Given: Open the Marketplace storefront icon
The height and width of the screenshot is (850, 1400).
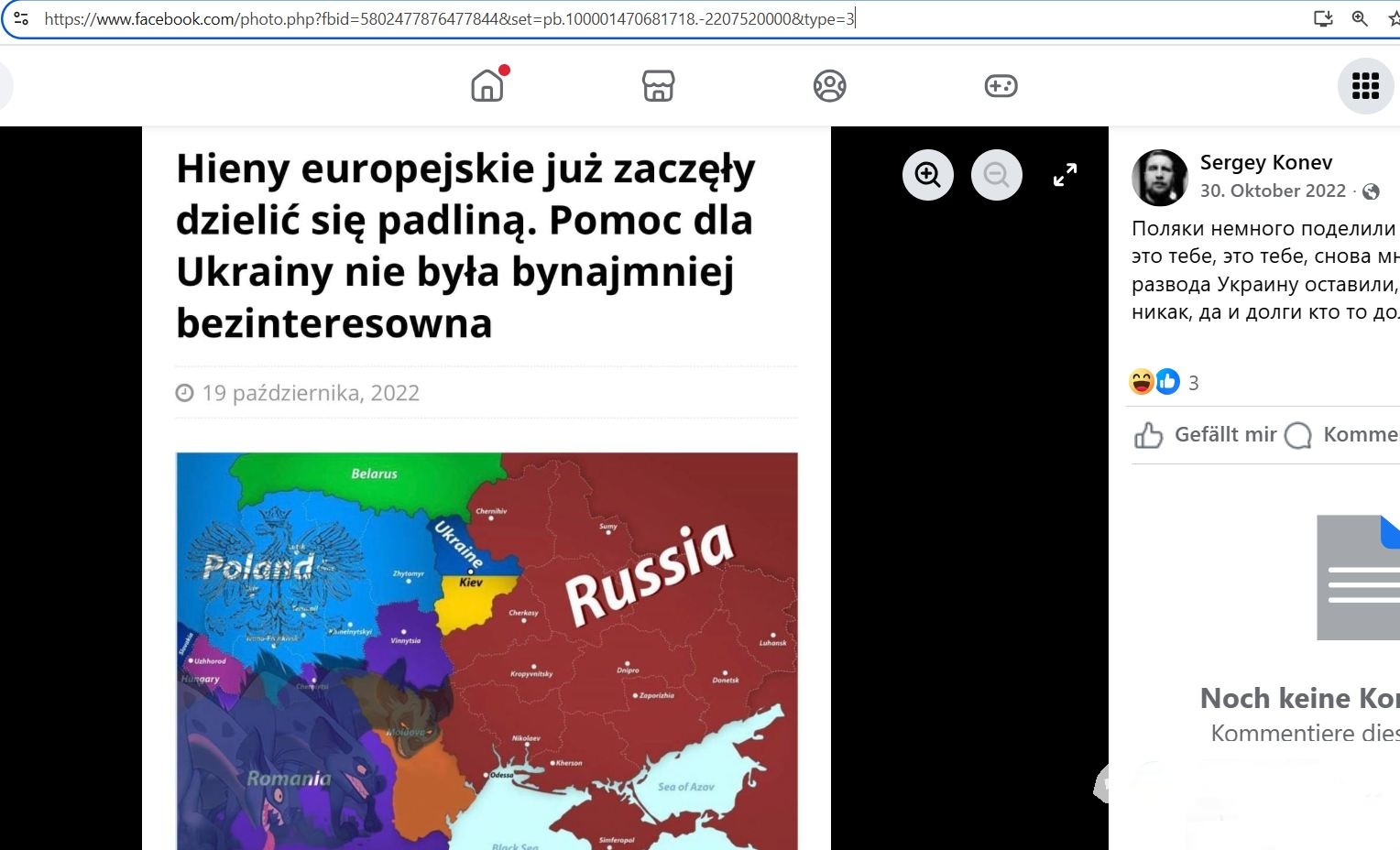Looking at the screenshot, I should (658, 86).
